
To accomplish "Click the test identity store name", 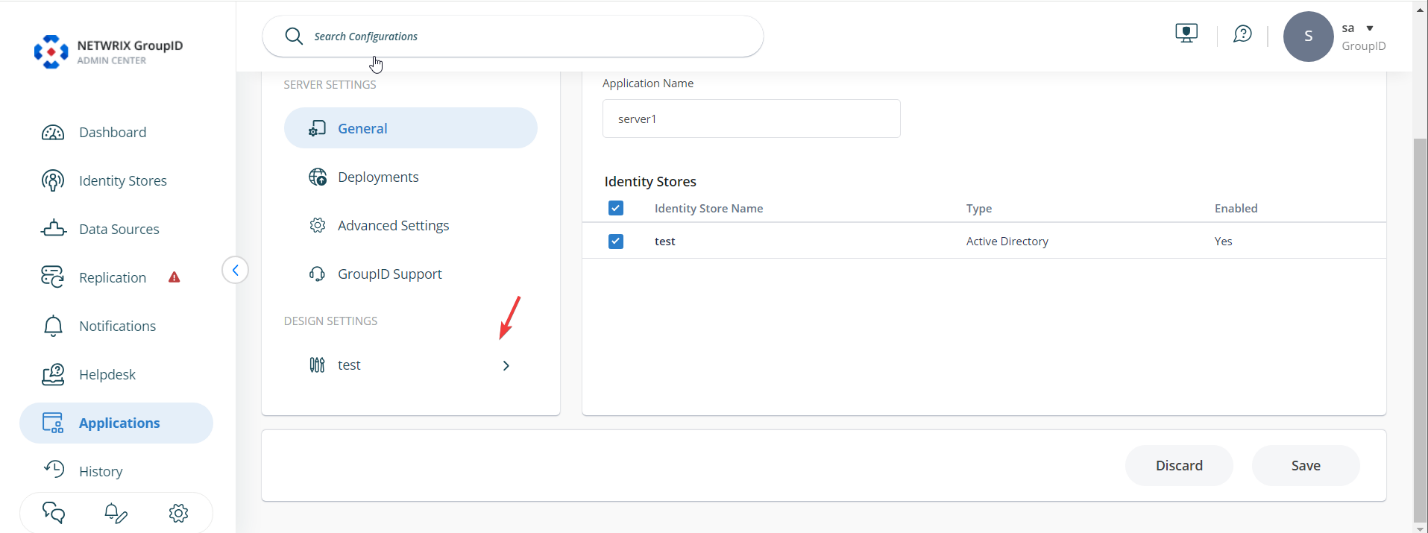I will coord(665,241).
